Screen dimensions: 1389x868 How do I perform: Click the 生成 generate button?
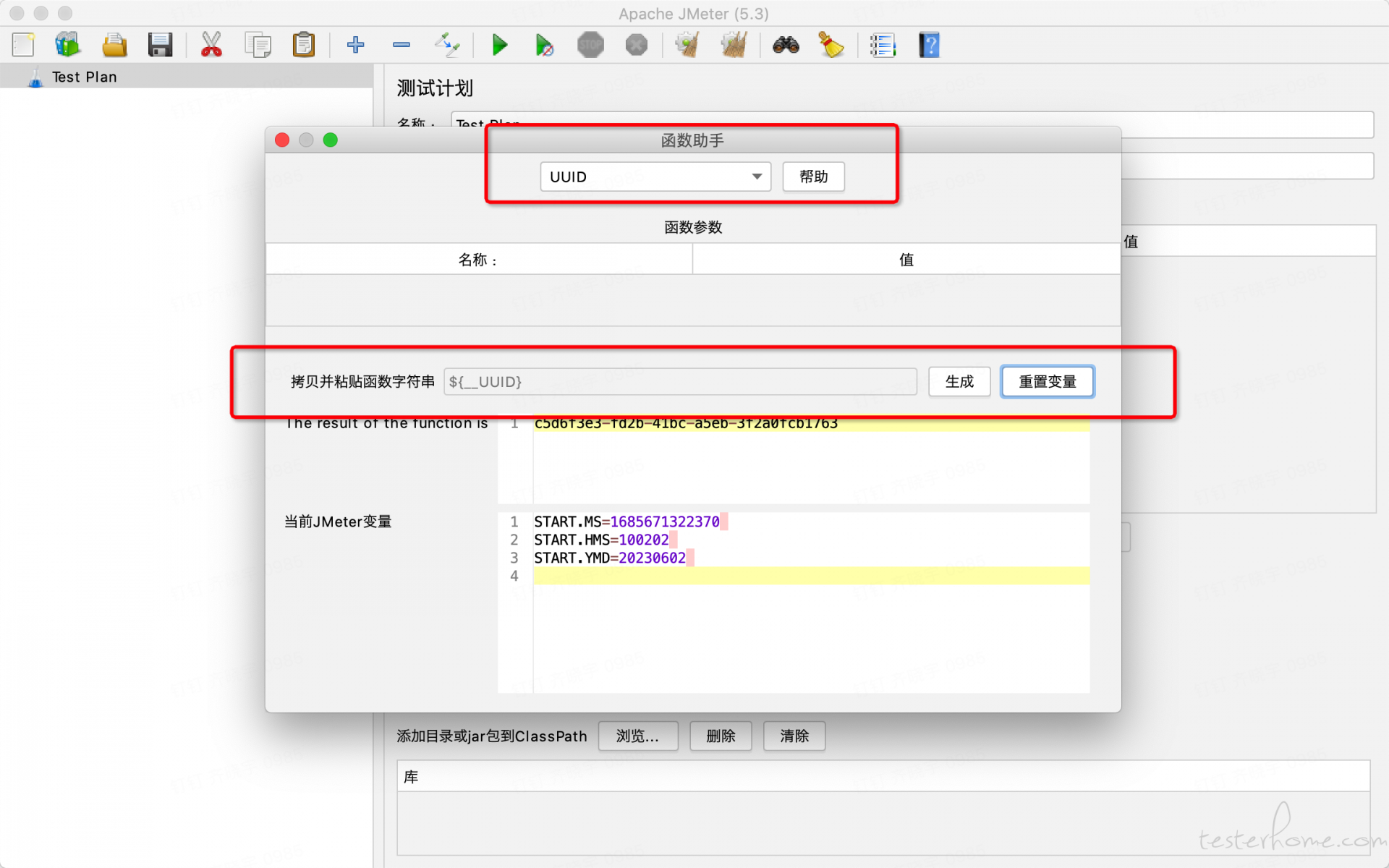[x=959, y=381]
